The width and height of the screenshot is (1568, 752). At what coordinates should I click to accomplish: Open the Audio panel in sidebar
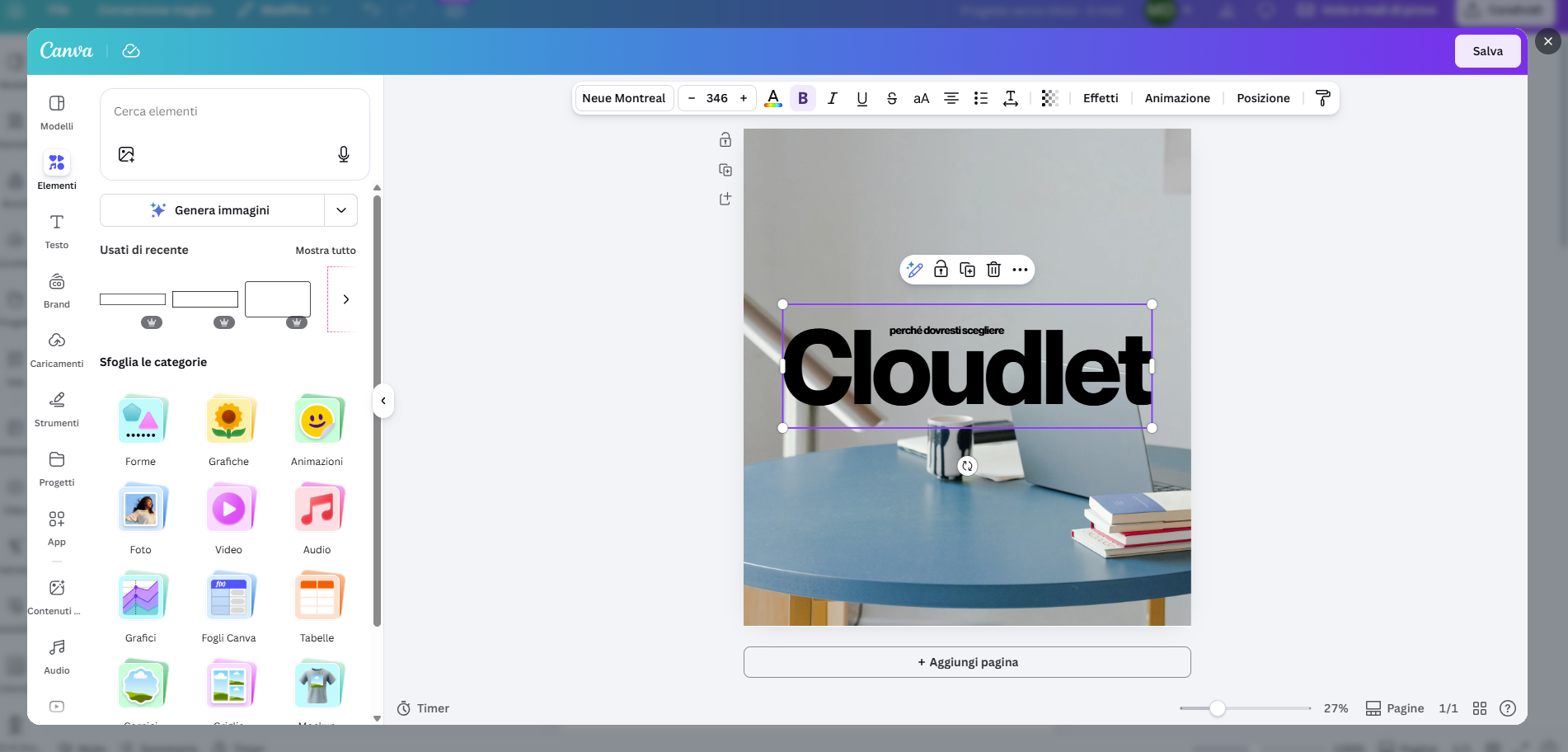click(57, 656)
